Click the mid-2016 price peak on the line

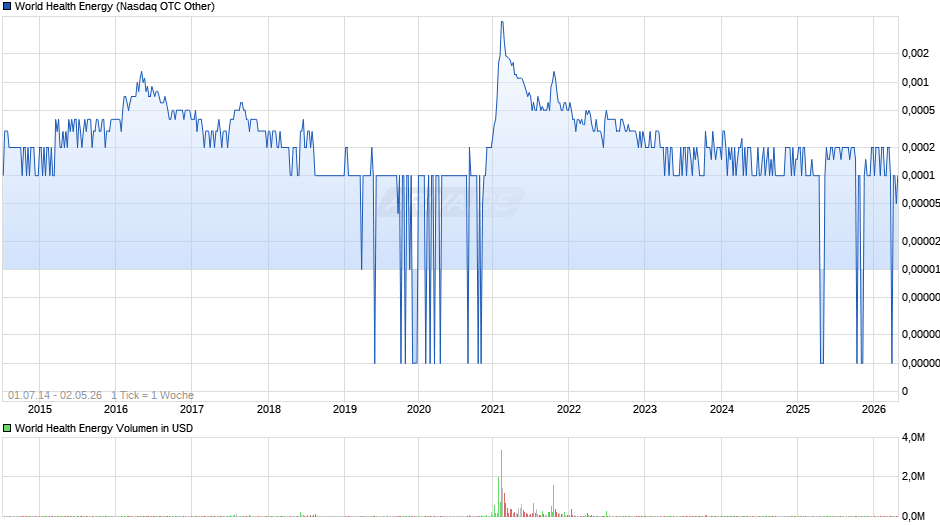click(141, 73)
